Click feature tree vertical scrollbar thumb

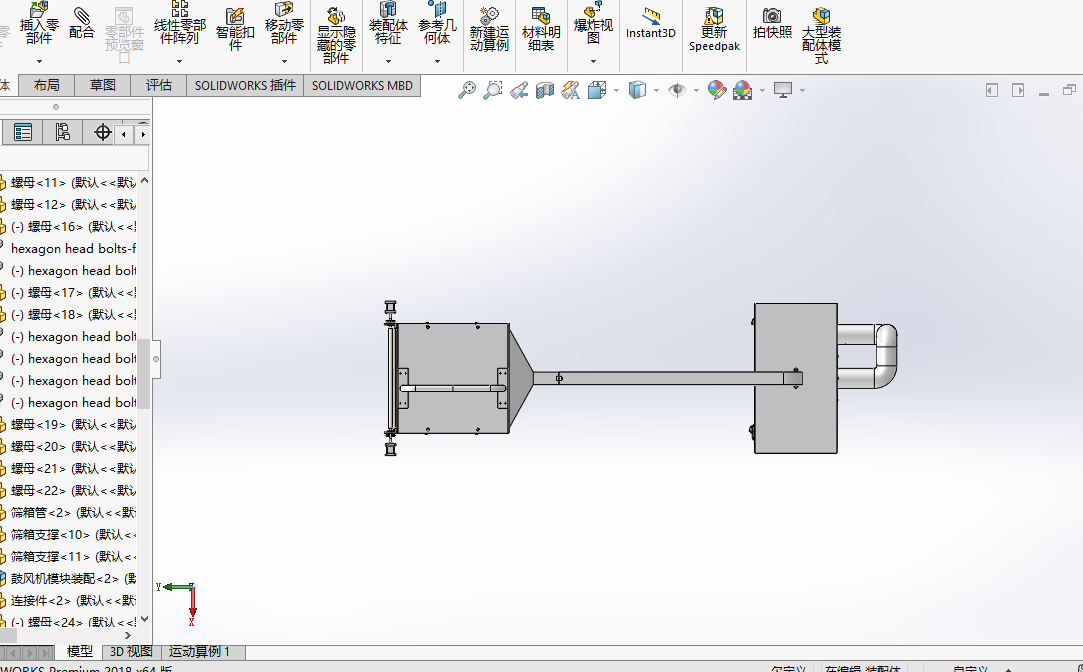click(144, 373)
